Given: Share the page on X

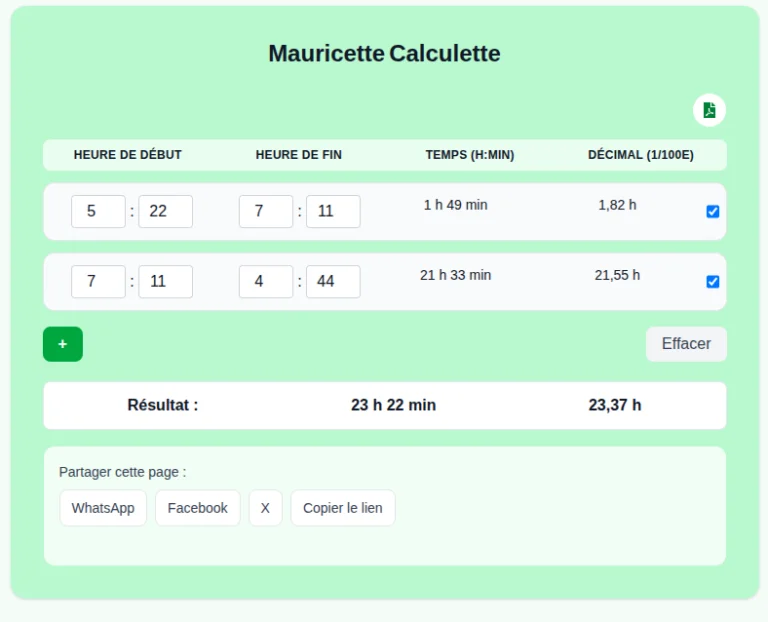Looking at the screenshot, I should coord(265,508).
